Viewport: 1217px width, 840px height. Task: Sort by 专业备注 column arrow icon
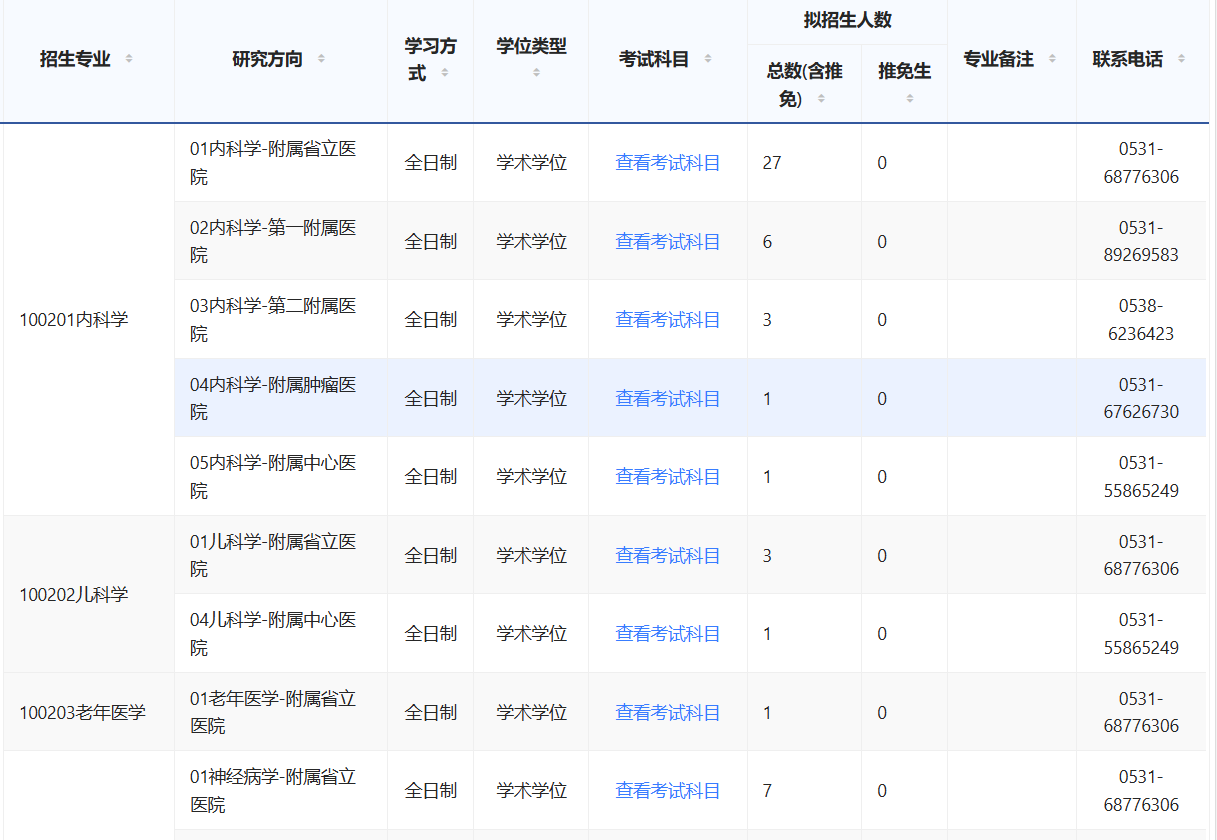(1052, 59)
